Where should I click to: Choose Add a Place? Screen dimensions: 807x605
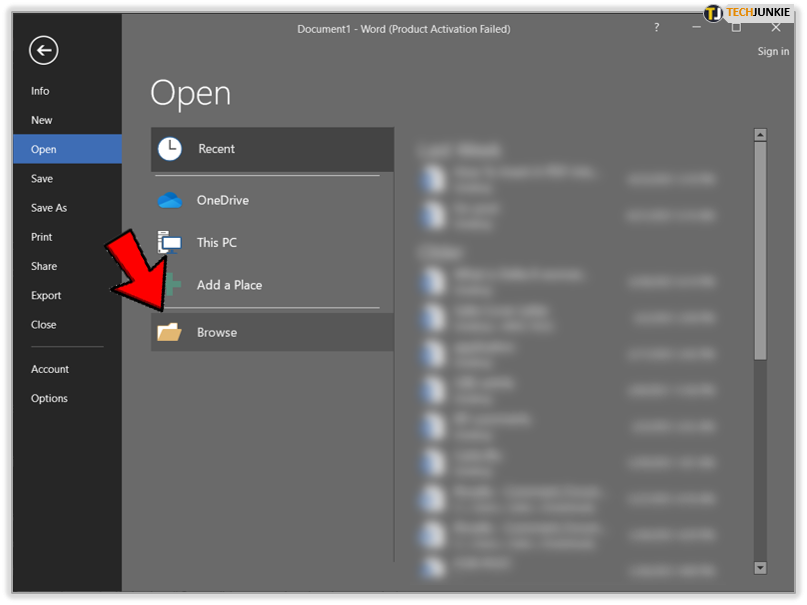(x=229, y=285)
